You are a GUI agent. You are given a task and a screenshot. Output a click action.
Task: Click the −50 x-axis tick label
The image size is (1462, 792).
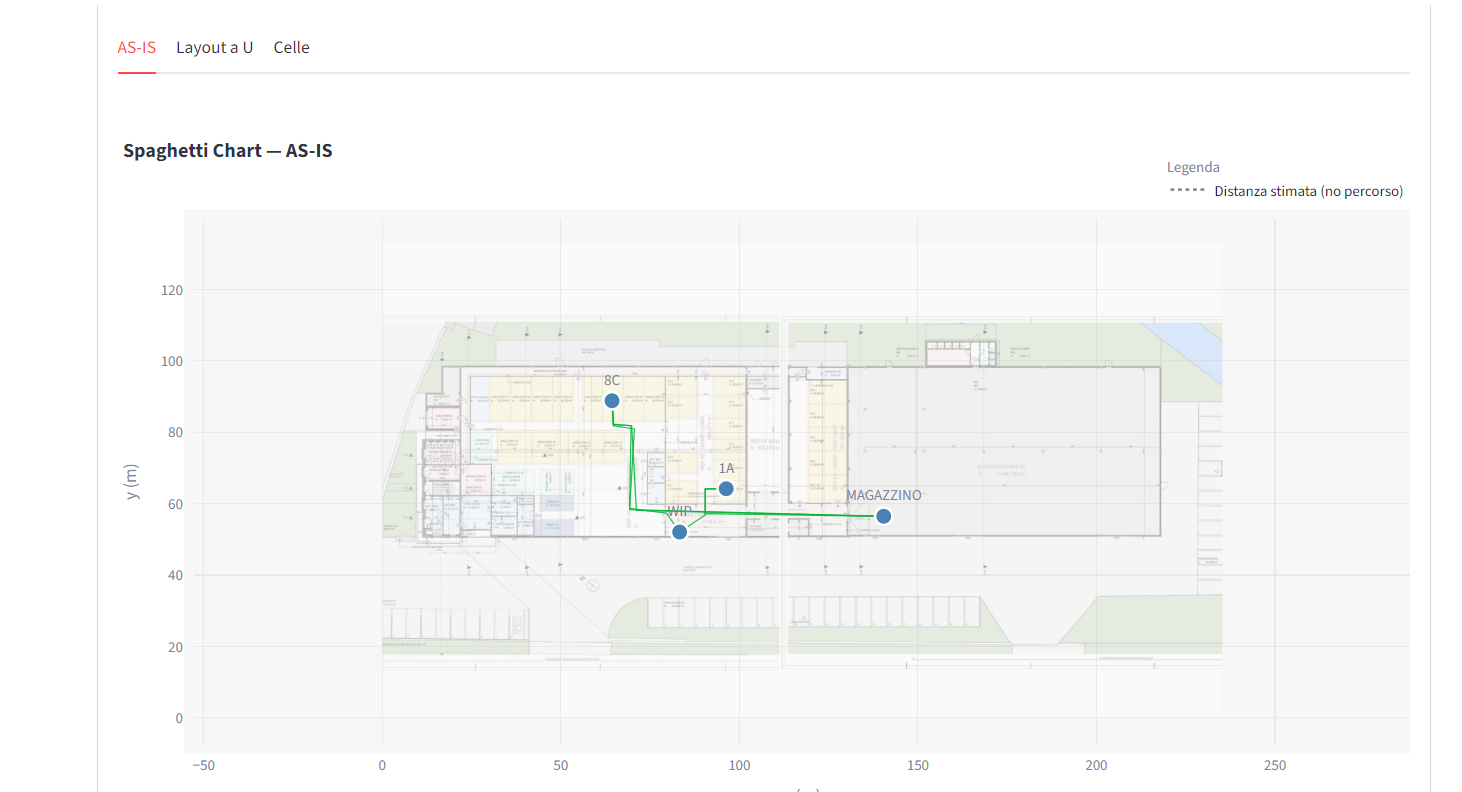[x=204, y=766]
